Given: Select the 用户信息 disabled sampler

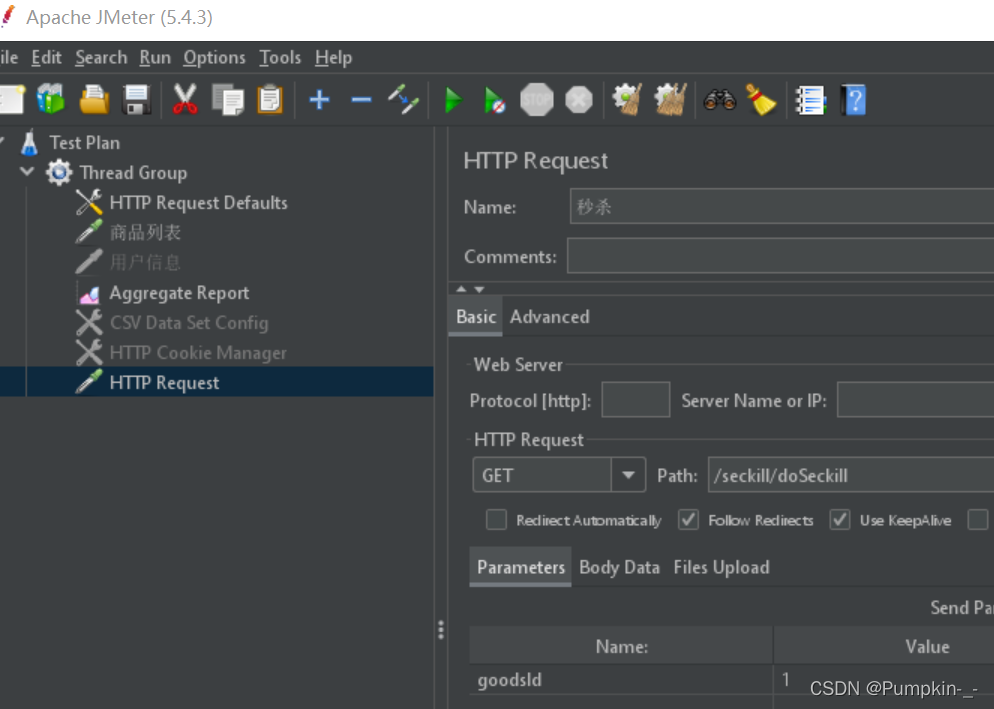Looking at the screenshot, I should pos(145,263).
